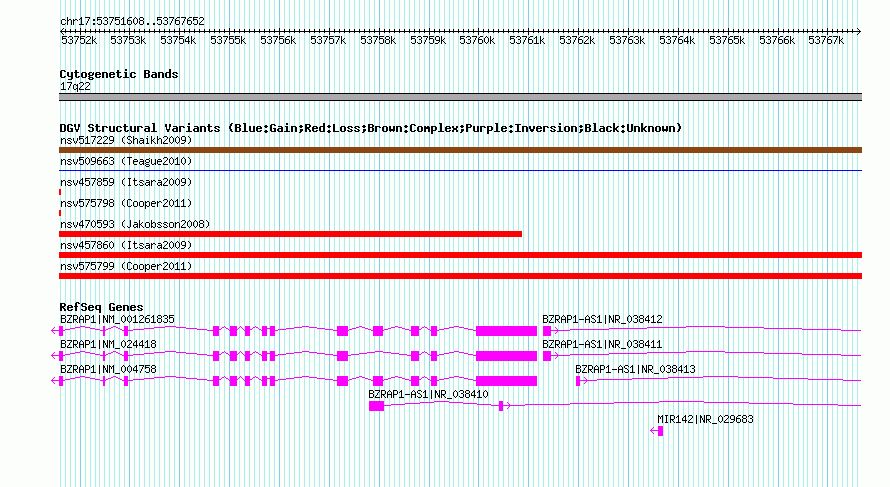890x487 pixels.
Task: Click the wide first exon of BZRAP1-AS1 NR_038410
Action: click(376, 406)
